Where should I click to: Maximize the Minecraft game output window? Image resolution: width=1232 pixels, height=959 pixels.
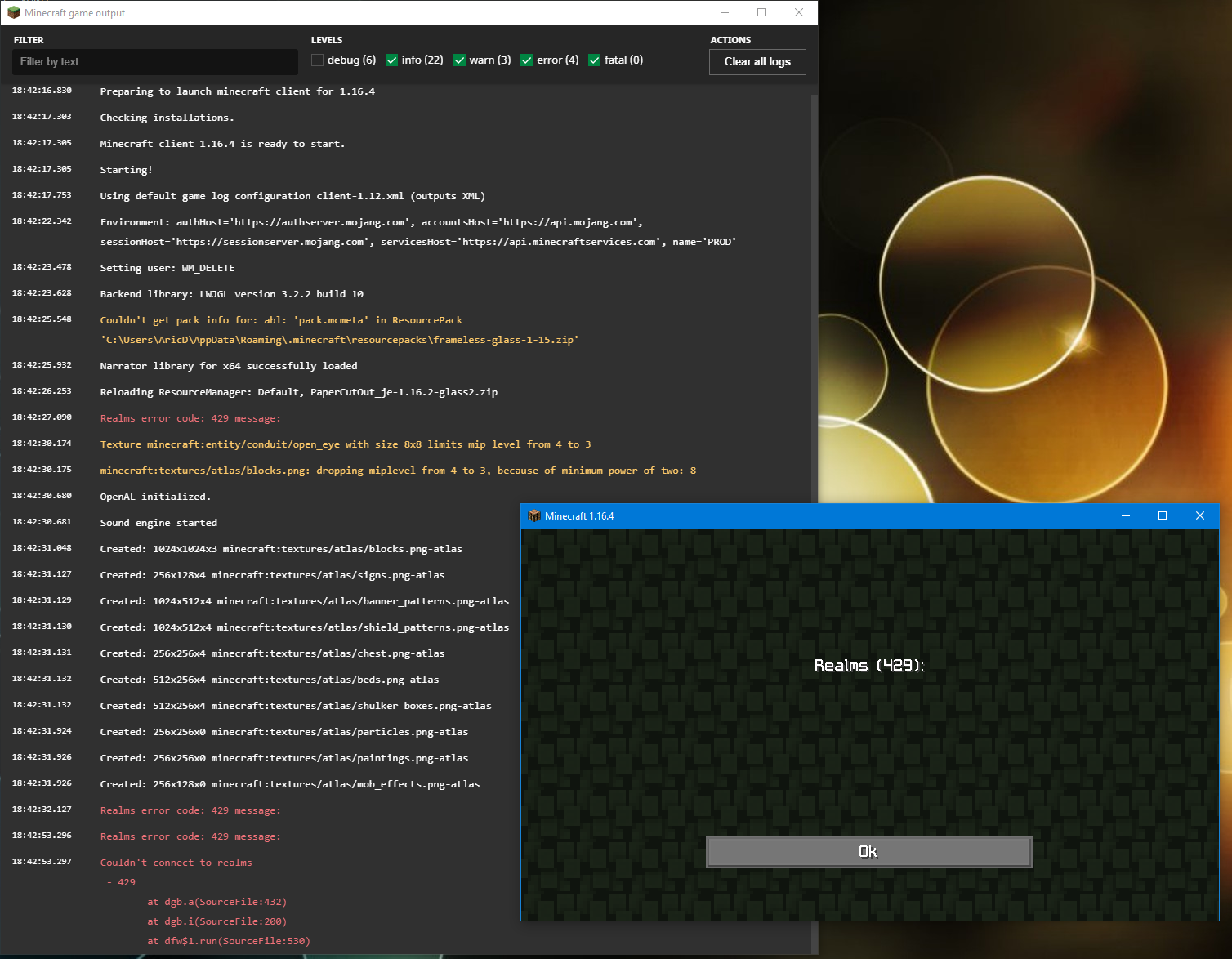coord(761,13)
